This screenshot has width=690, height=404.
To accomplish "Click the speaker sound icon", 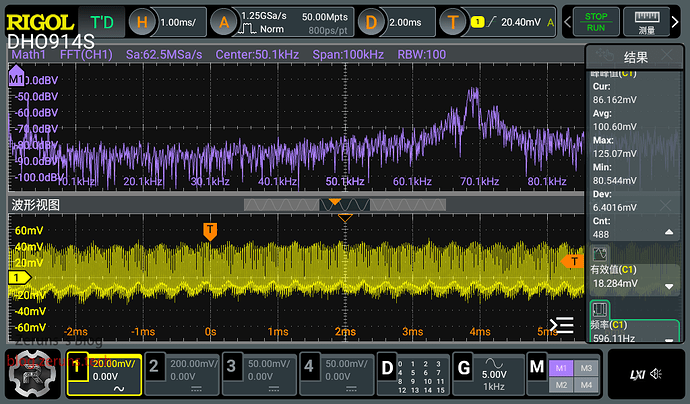I will click(657, 375).
